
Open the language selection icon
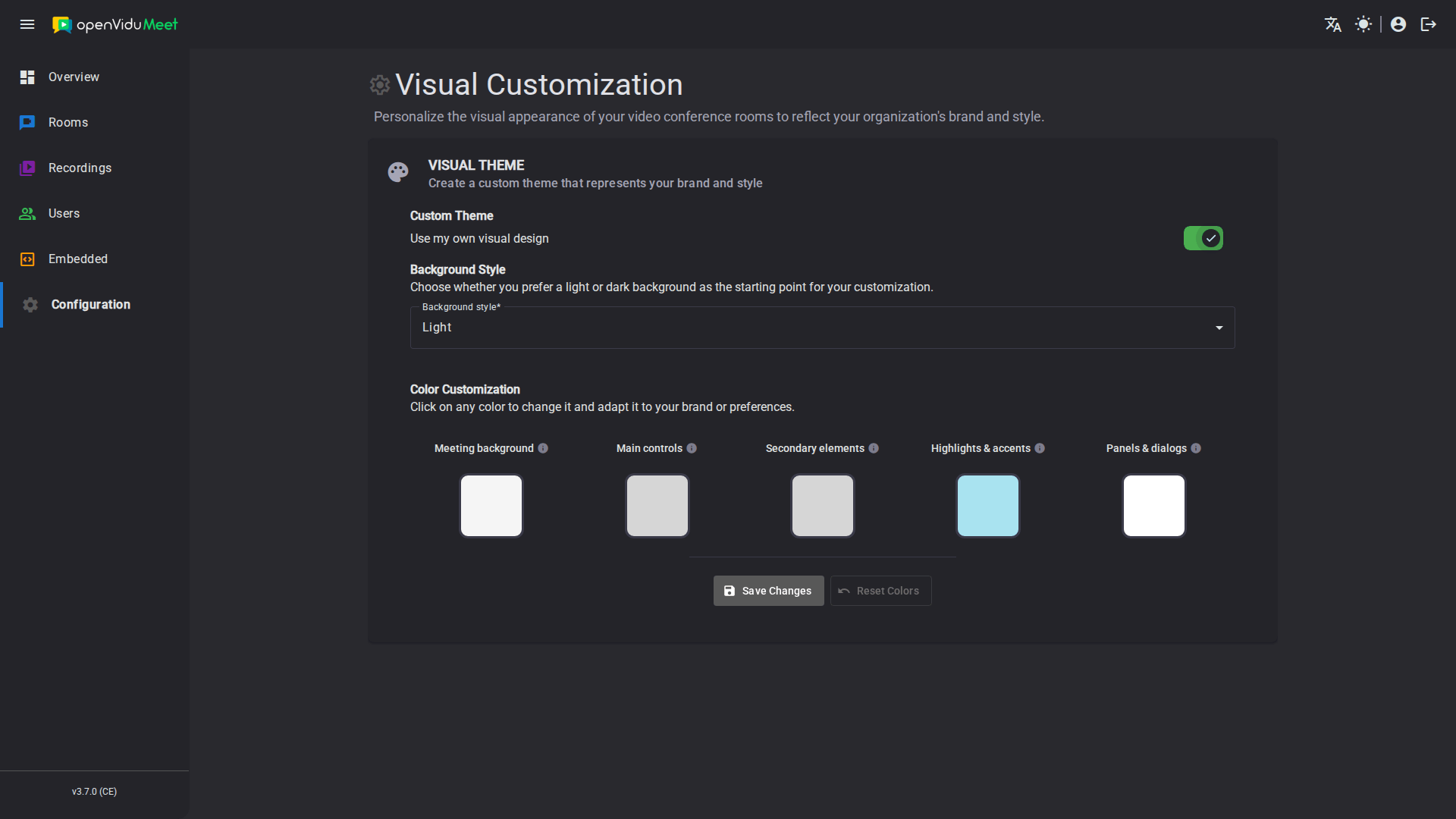pyautogui.click(x=1333, y=24)
